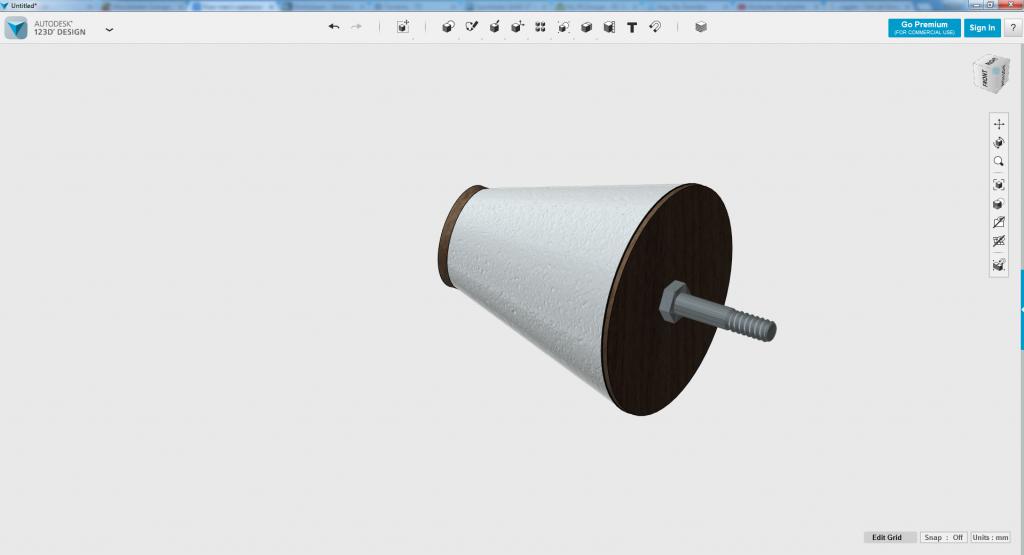Viewport: 1024px width, 555px height.
Task: Open the Sketch tool menu
Action: coord(471,27)
